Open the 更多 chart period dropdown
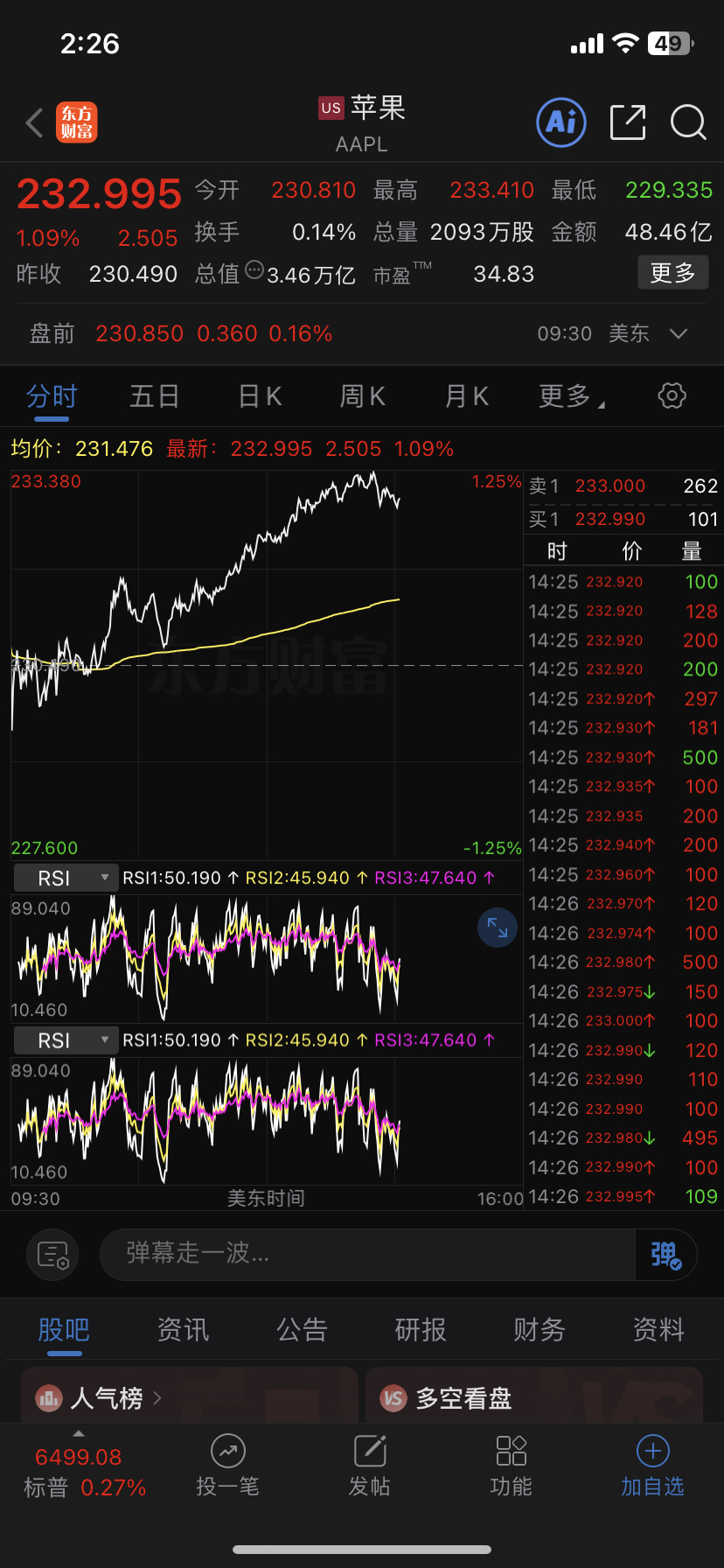The height and width of the screenshot is (1568, 724). point(572,396)
